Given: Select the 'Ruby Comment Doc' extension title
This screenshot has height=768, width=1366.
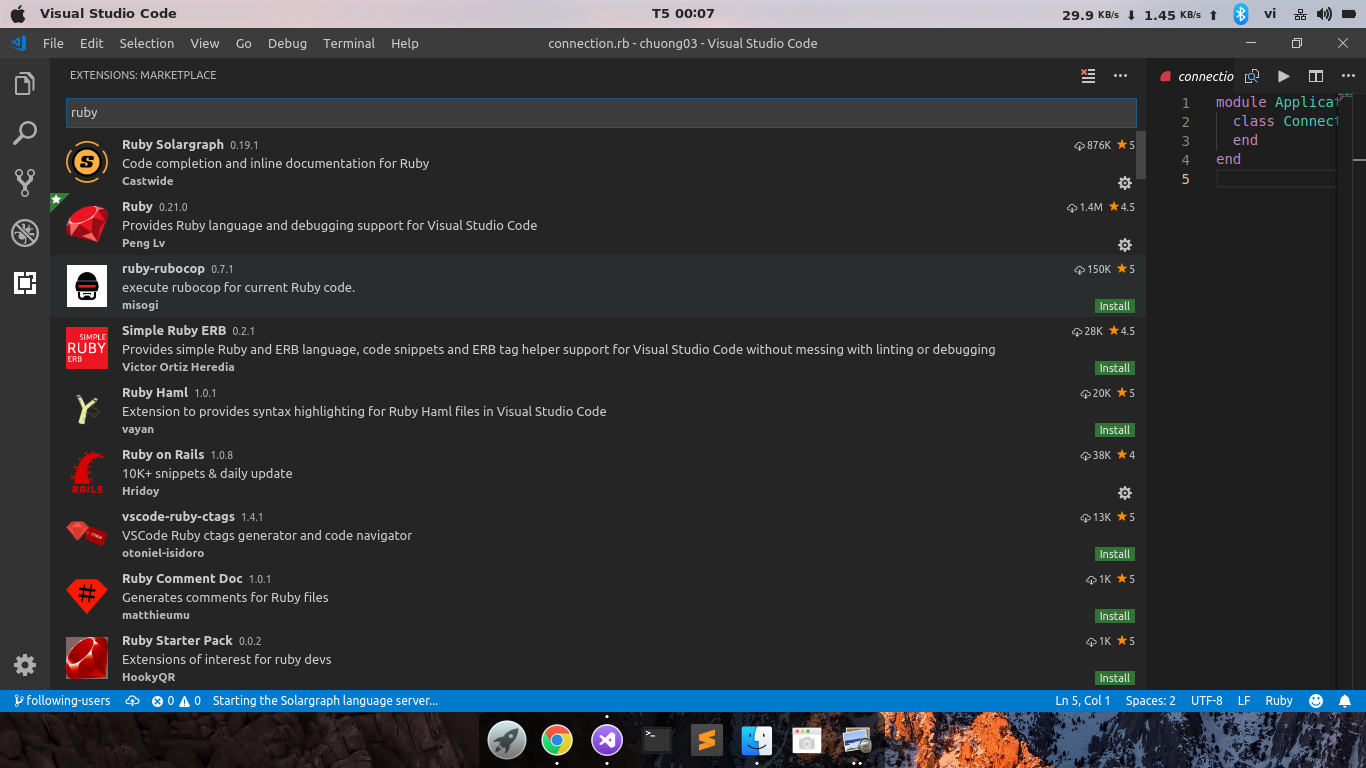Looking at the screenshot, I should pos(182,579).
